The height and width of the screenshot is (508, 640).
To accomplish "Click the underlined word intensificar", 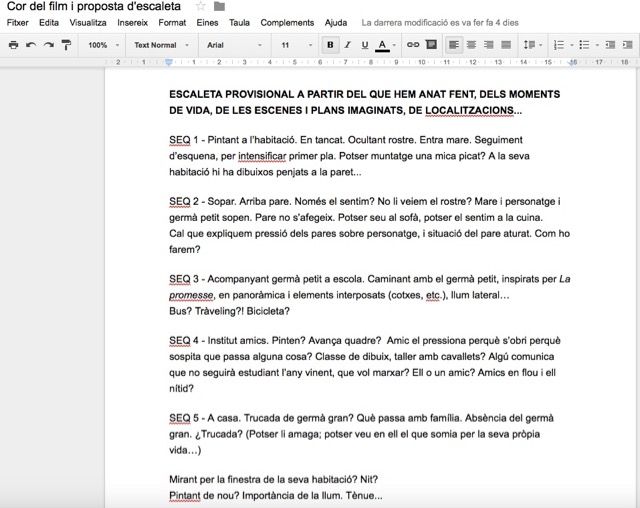I will pos(262,156).
